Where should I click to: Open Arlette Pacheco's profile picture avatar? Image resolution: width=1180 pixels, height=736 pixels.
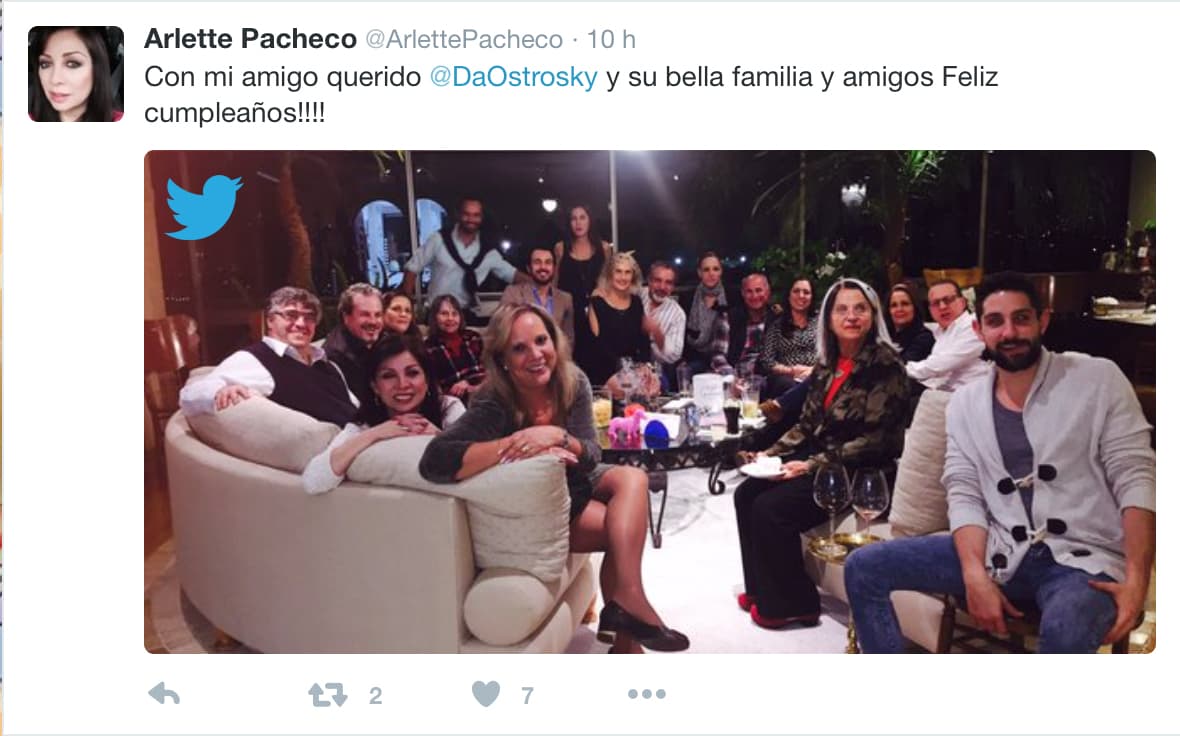click(76, 74)
